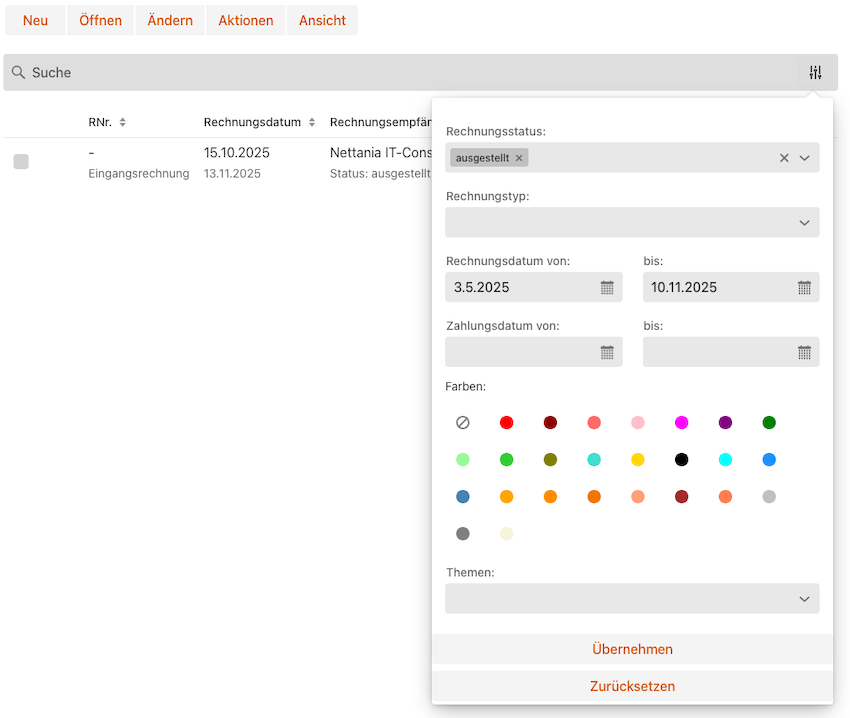Open the Themen dropdown
The width and height of the screenshot is (850, 718).
click(805, 599)
